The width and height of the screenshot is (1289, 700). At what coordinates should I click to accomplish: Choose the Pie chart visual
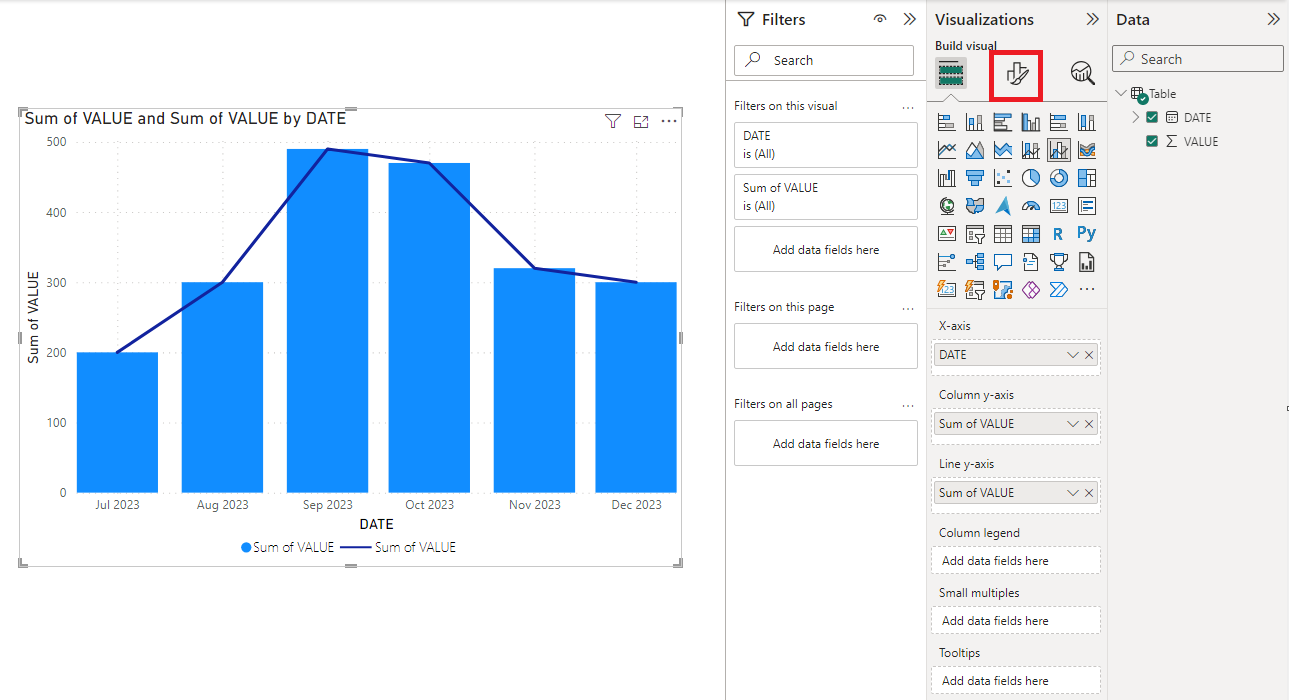(x=1031, y=179)
